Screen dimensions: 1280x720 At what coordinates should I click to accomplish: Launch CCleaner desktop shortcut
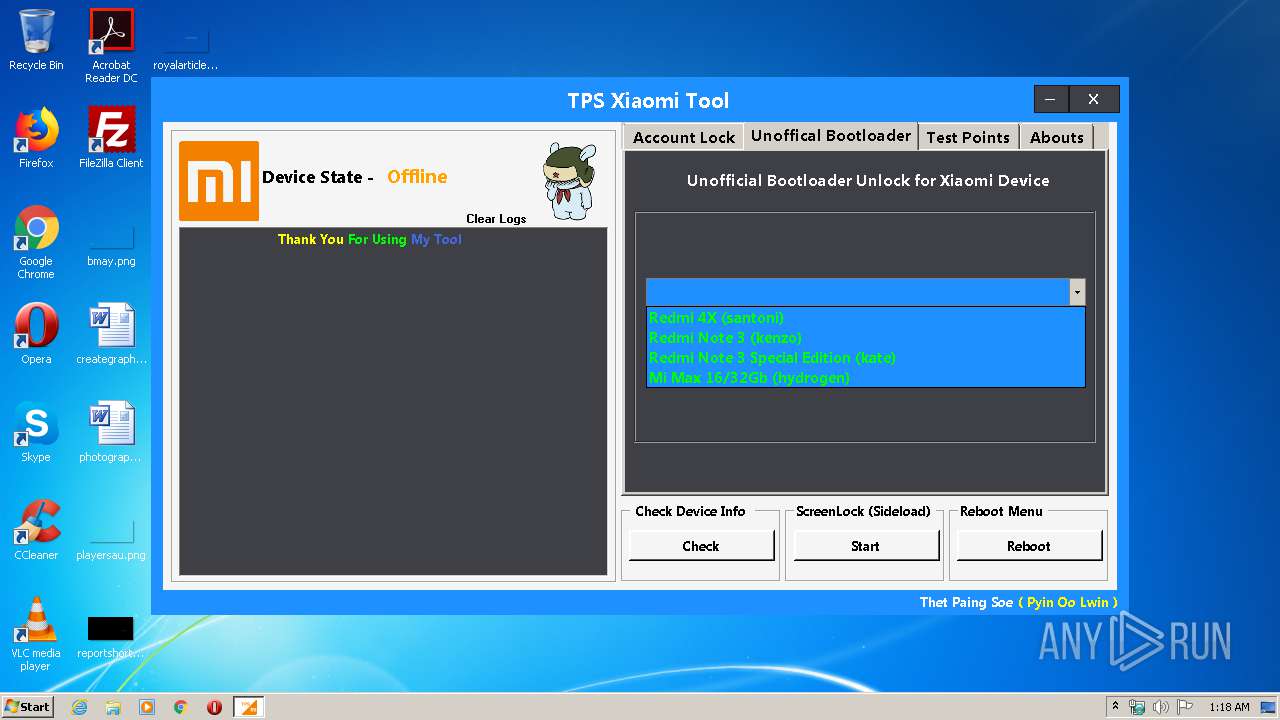[x=36, y=530]
